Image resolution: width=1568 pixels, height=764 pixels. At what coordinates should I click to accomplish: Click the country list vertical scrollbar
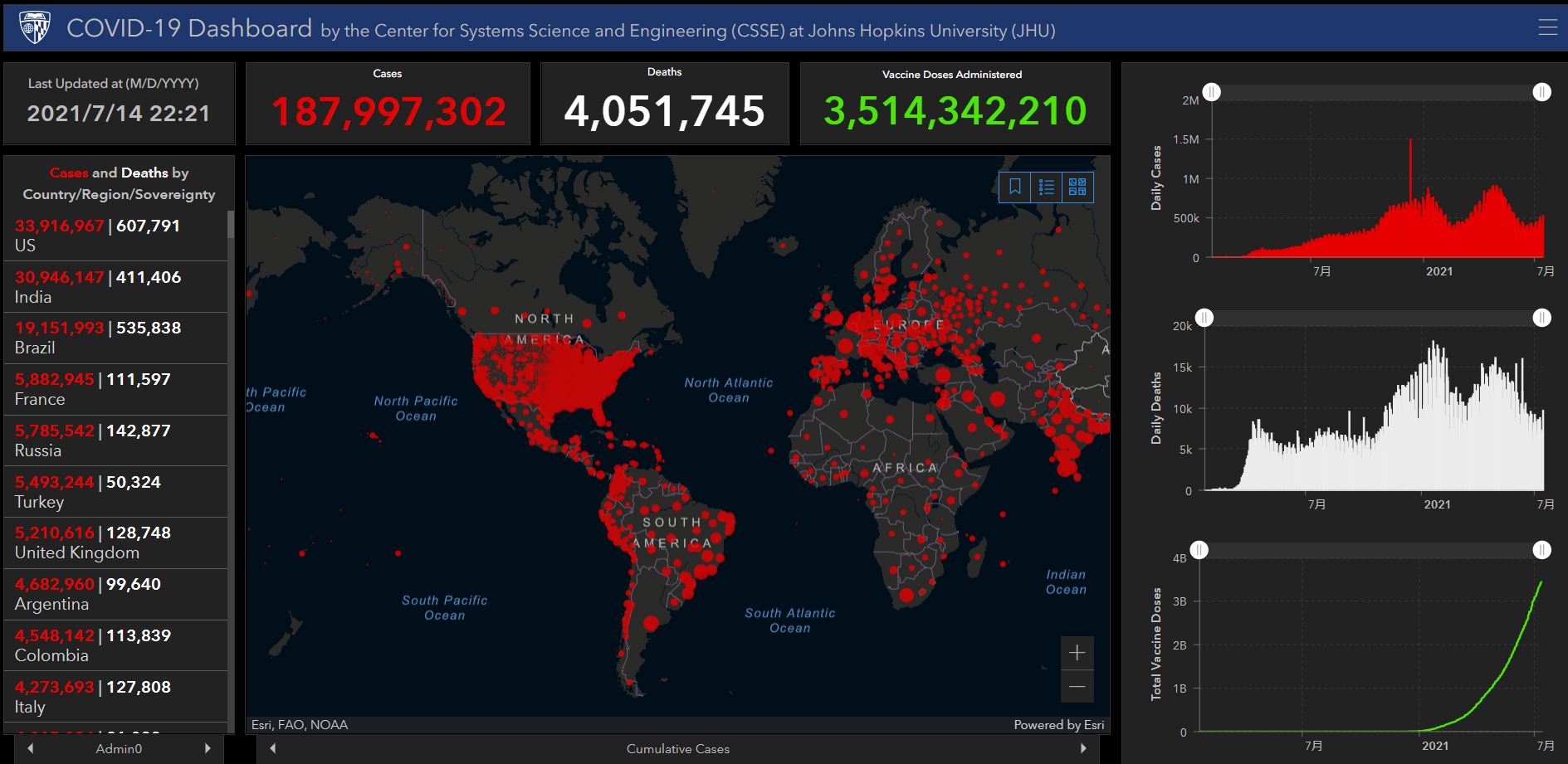coord(231,241)
